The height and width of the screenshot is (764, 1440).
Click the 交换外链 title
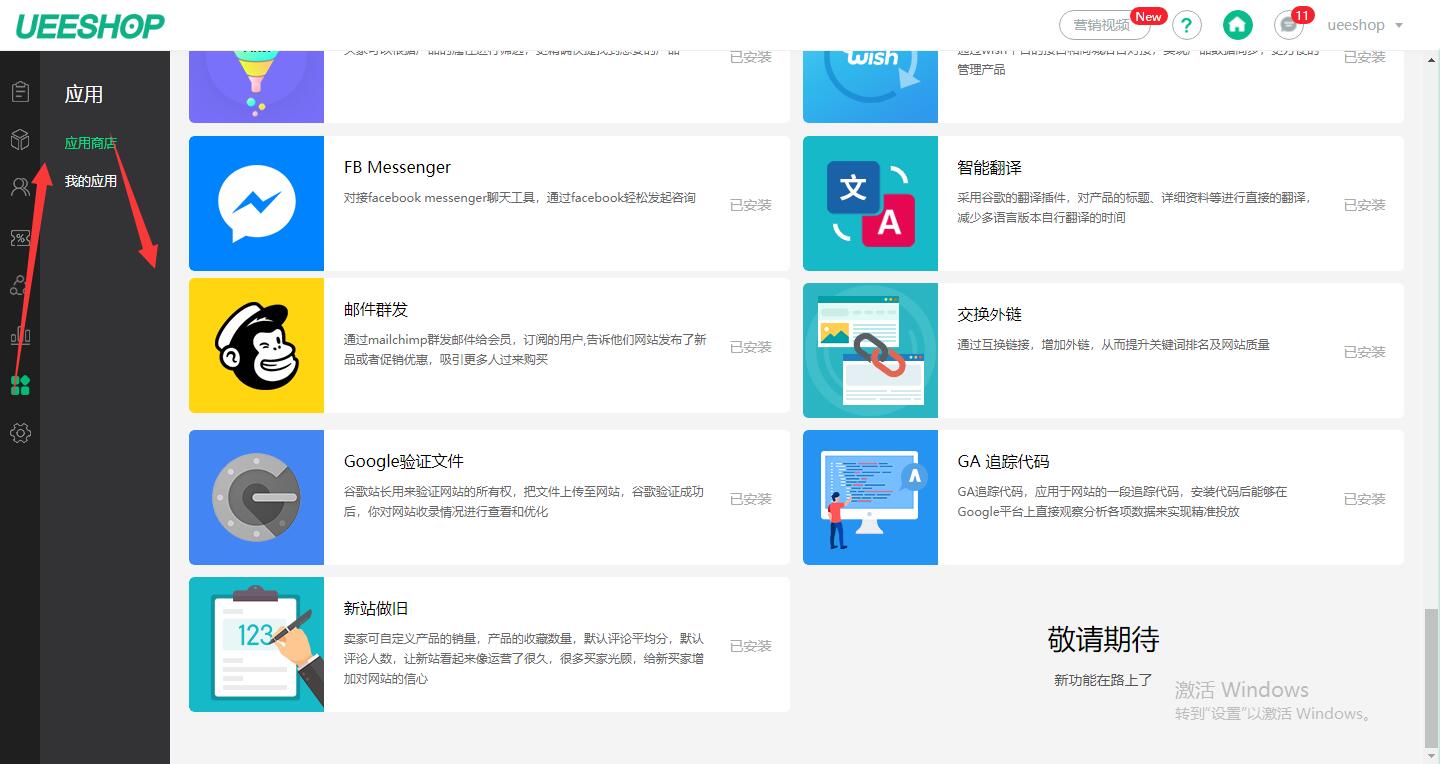click(990, 314)
